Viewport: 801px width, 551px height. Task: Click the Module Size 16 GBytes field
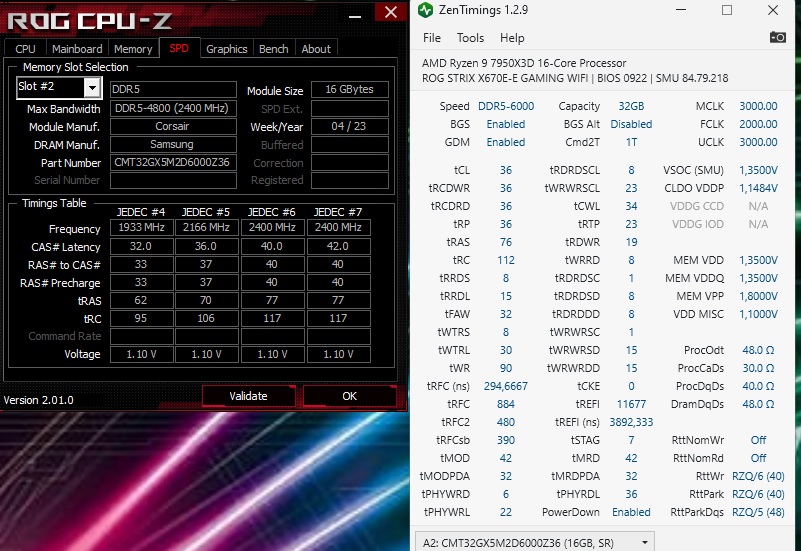point(349,89)
